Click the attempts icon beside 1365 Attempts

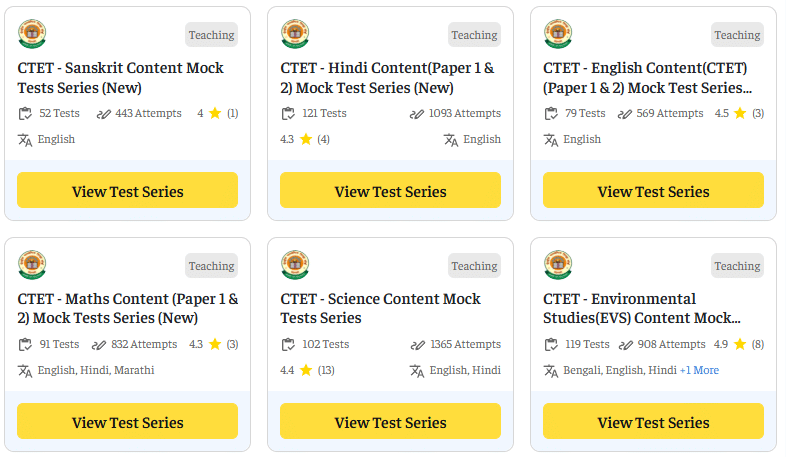click(x=417, y=344)
